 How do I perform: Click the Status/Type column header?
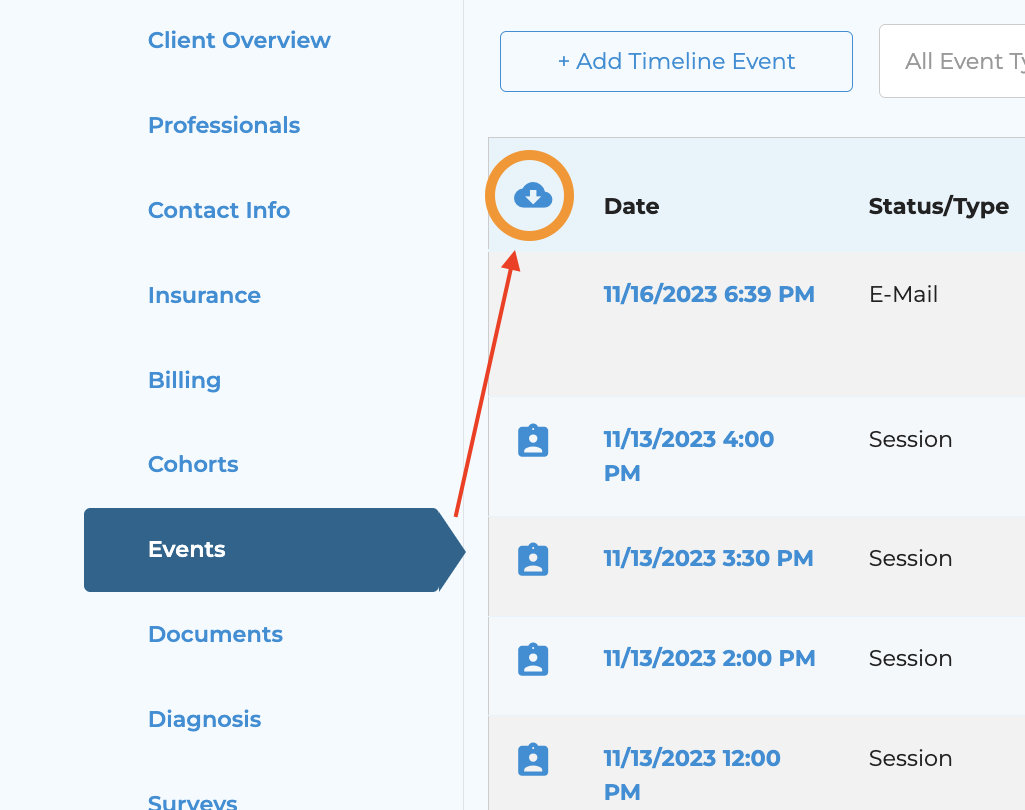[939, 207]
